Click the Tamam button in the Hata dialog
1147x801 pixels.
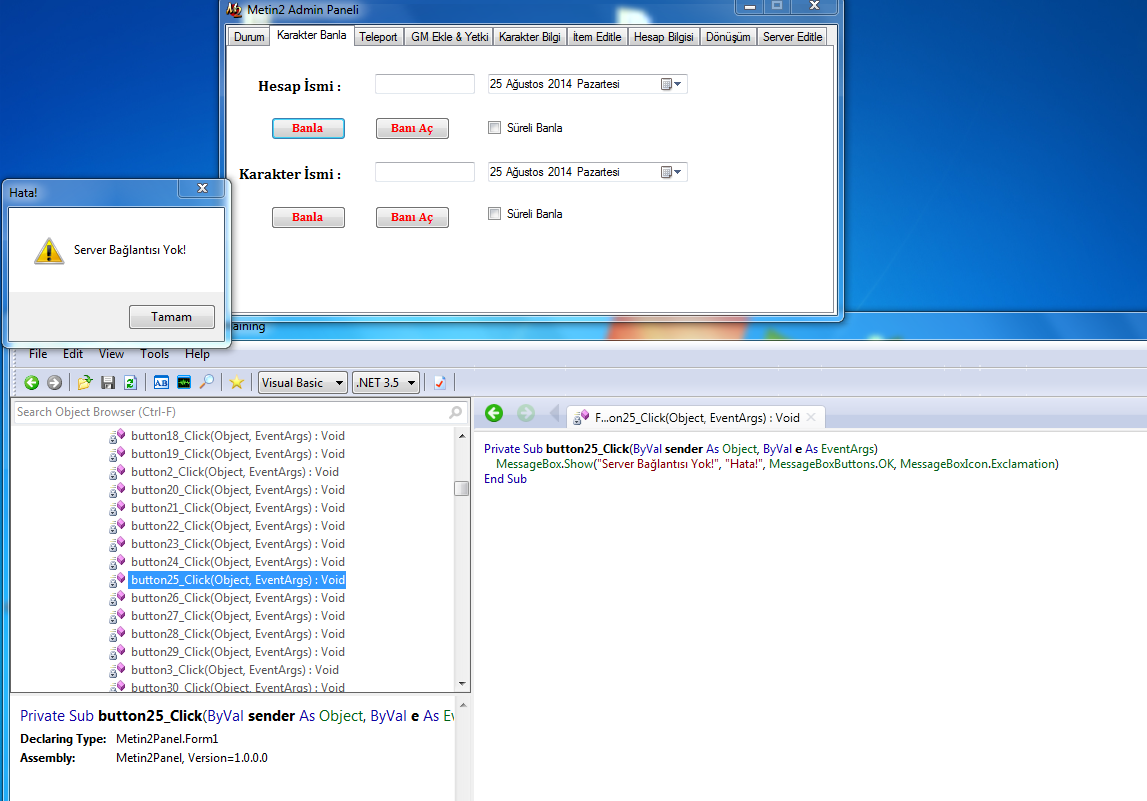tap(172, 317)
